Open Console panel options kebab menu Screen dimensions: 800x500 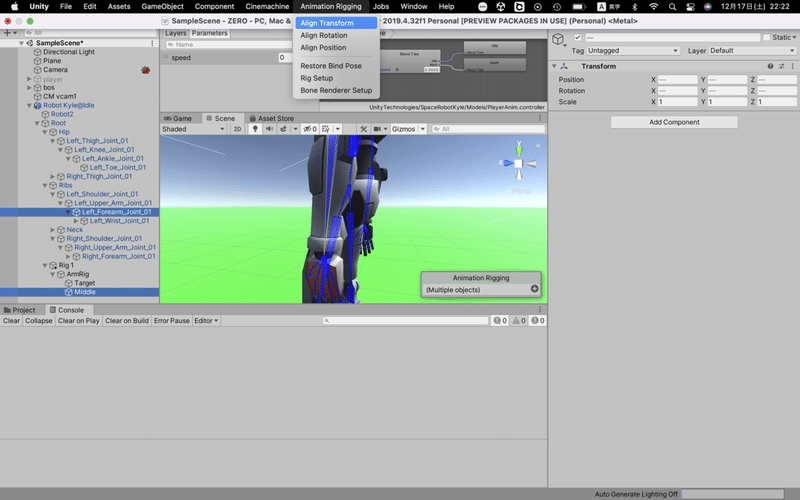pyautogui.click(x=540, y=310)
